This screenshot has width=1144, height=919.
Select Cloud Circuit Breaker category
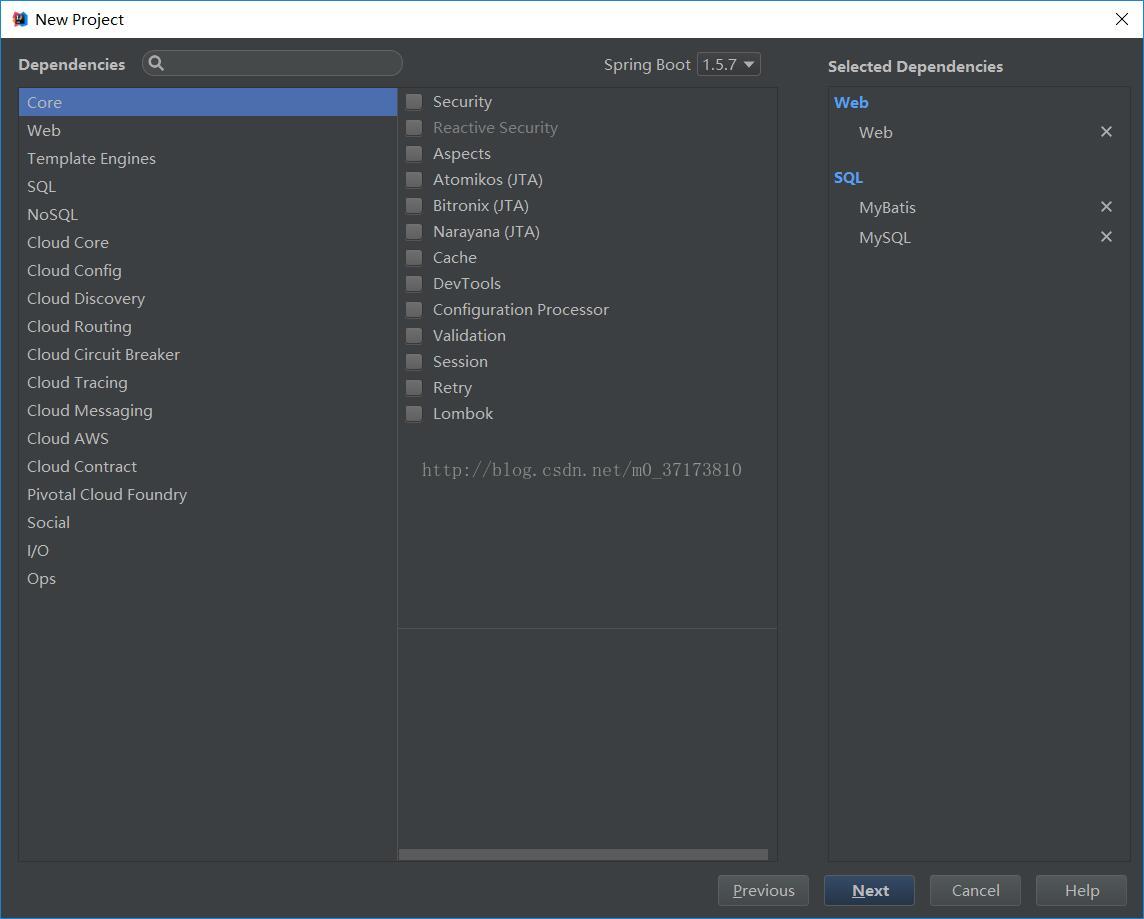click(208, 354)
